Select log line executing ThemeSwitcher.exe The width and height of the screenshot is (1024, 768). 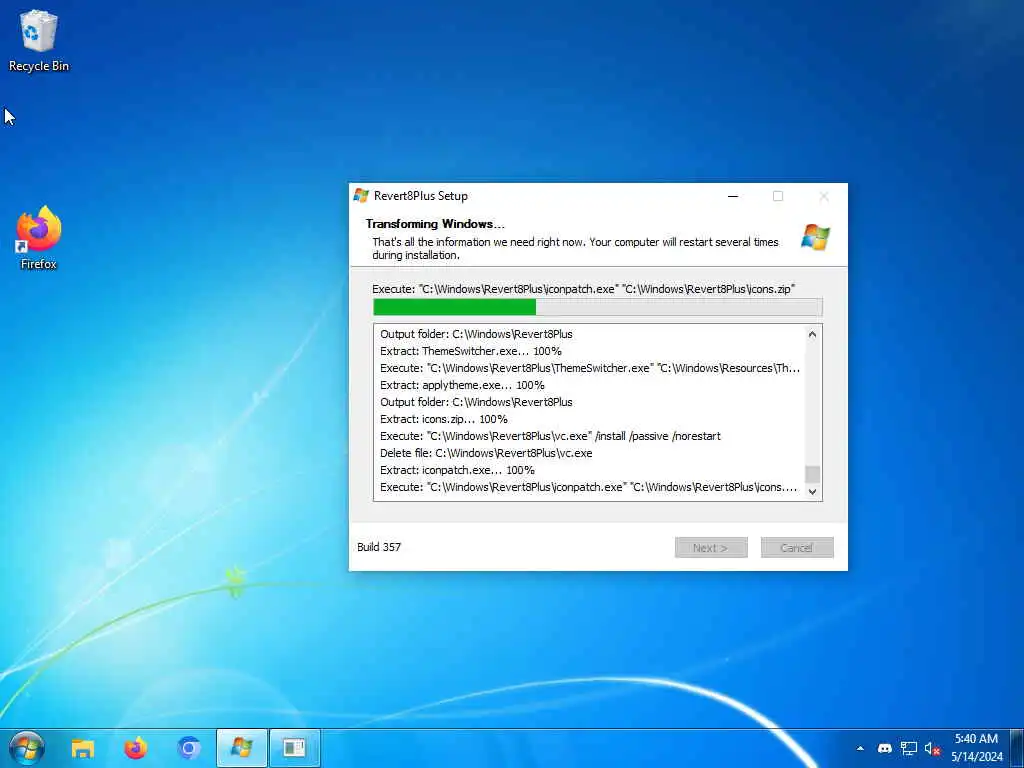coord(590,368)
